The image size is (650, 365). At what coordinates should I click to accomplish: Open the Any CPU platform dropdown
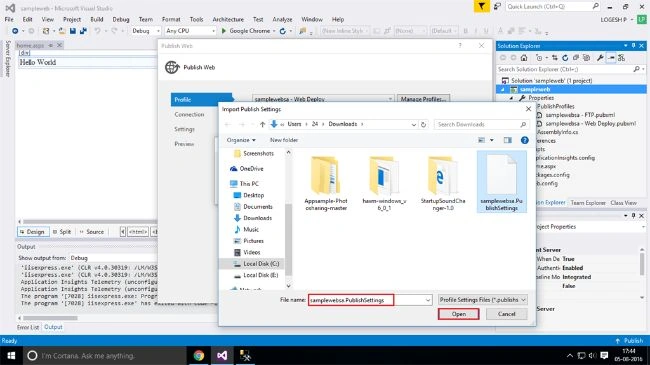(x=191, y=31)
